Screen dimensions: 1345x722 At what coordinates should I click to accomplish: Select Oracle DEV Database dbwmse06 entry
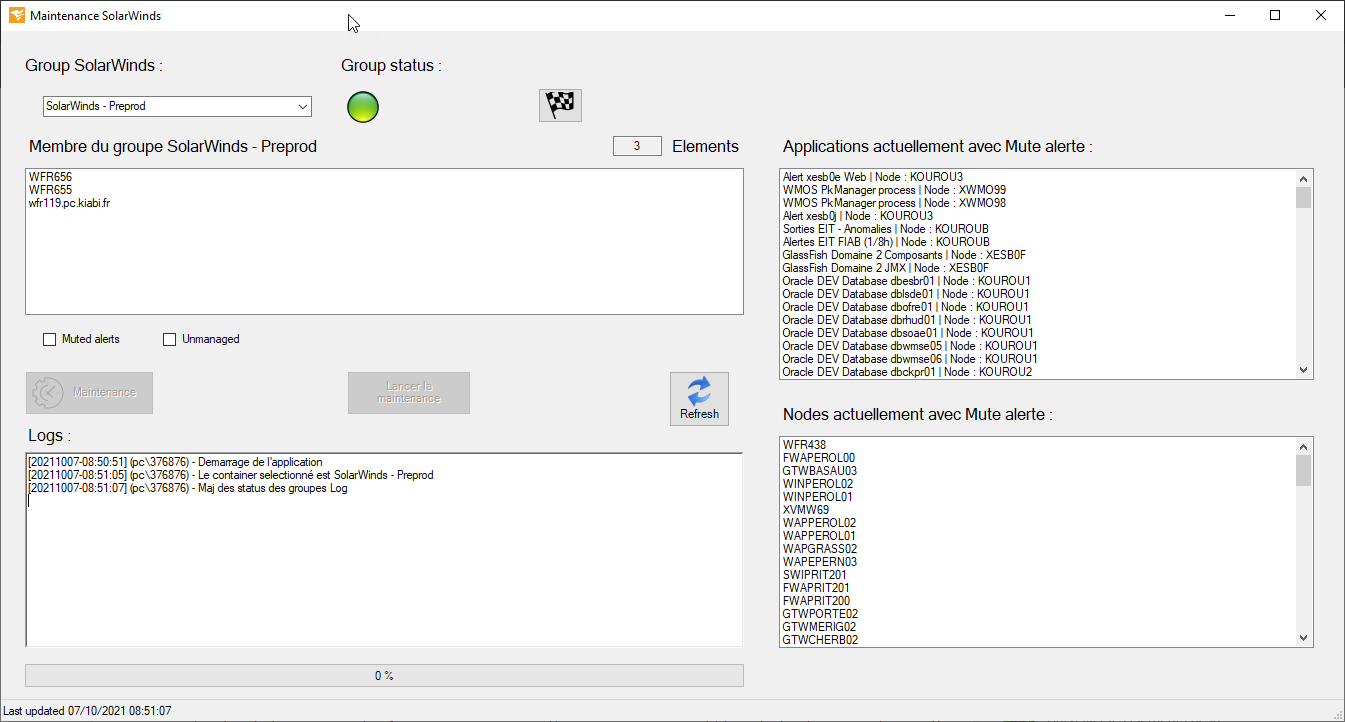[910, 359]
